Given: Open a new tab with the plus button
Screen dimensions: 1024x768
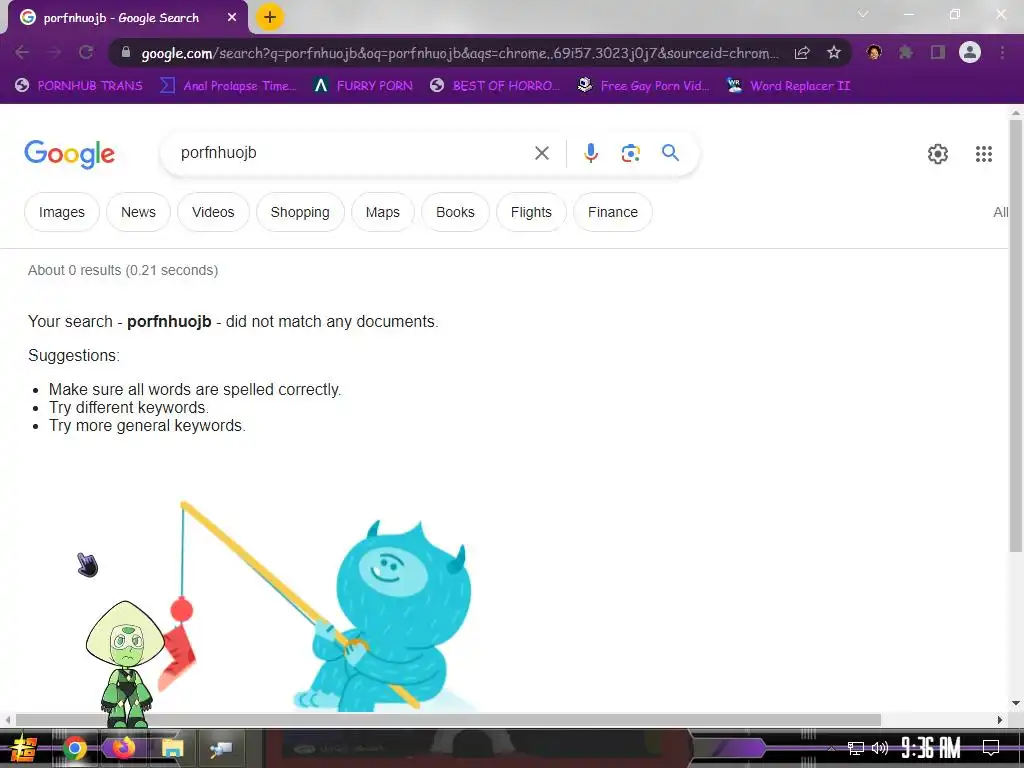Looking at the screenshot, I should (270, 17).
